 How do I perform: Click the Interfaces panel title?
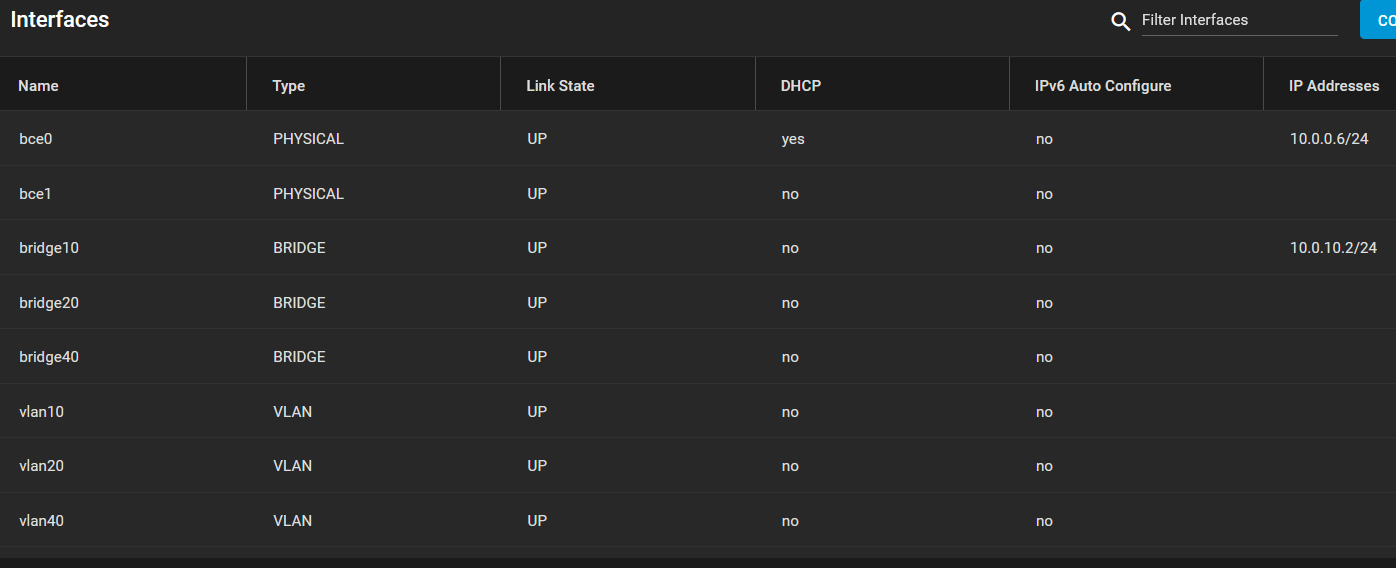pyautogui.click(x=60, y=19)
